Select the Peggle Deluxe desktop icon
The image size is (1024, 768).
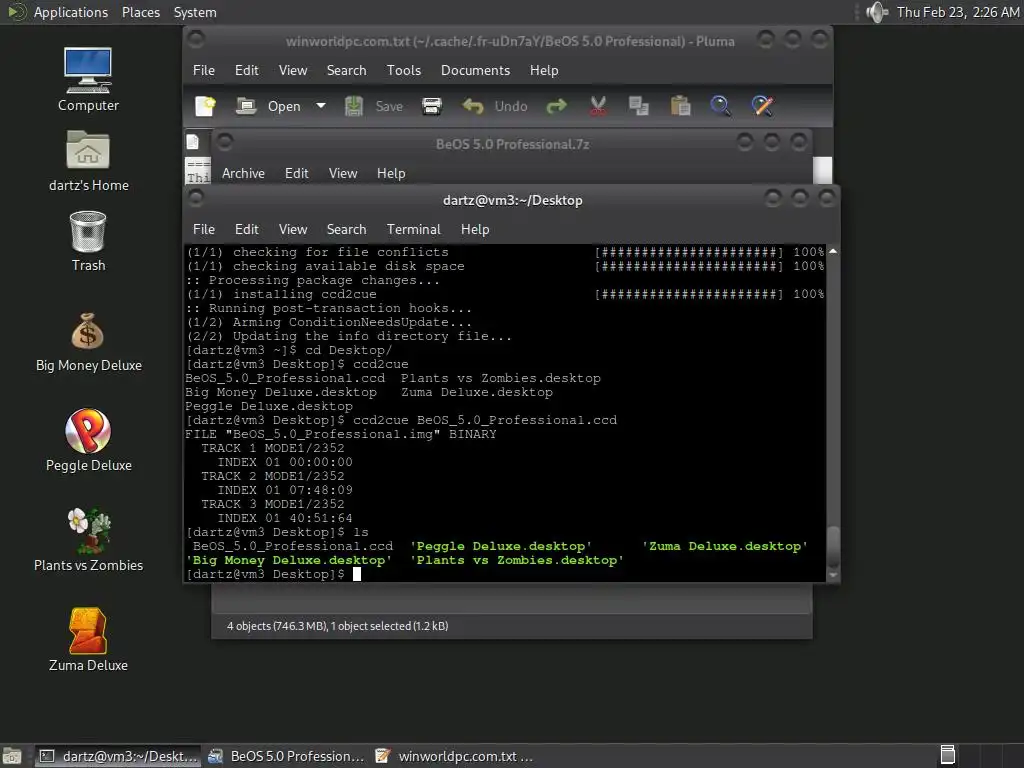click(x=88, y=440)
